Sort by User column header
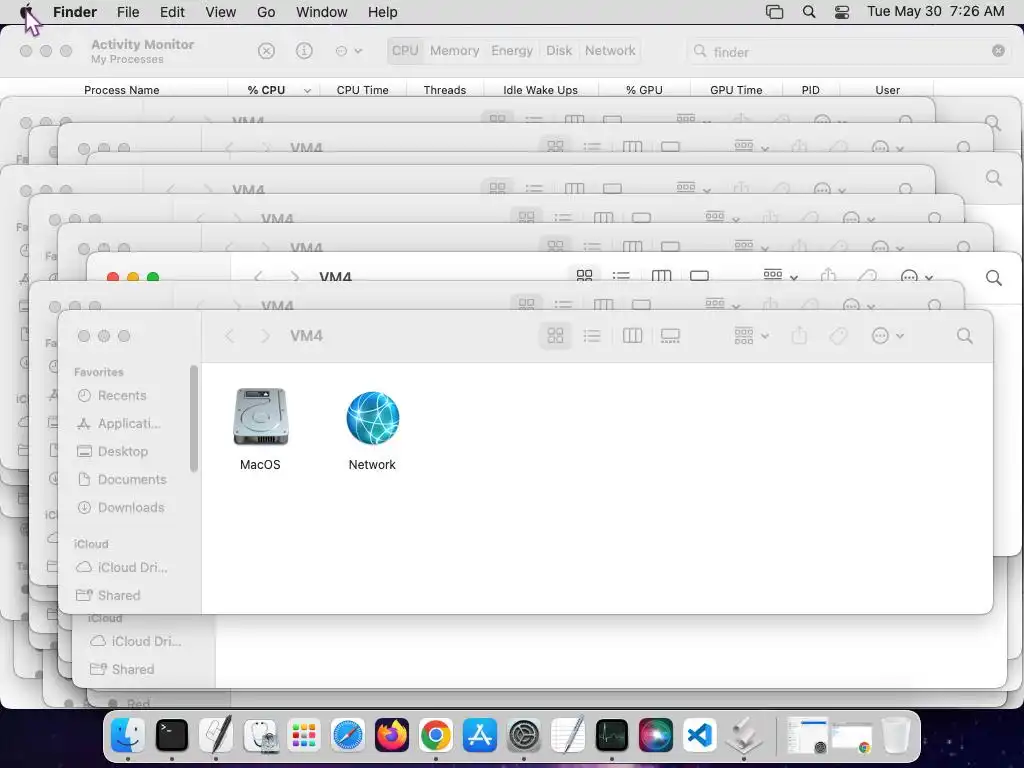The width and height of the screenshot is (1024, 768). click(888, 90)
